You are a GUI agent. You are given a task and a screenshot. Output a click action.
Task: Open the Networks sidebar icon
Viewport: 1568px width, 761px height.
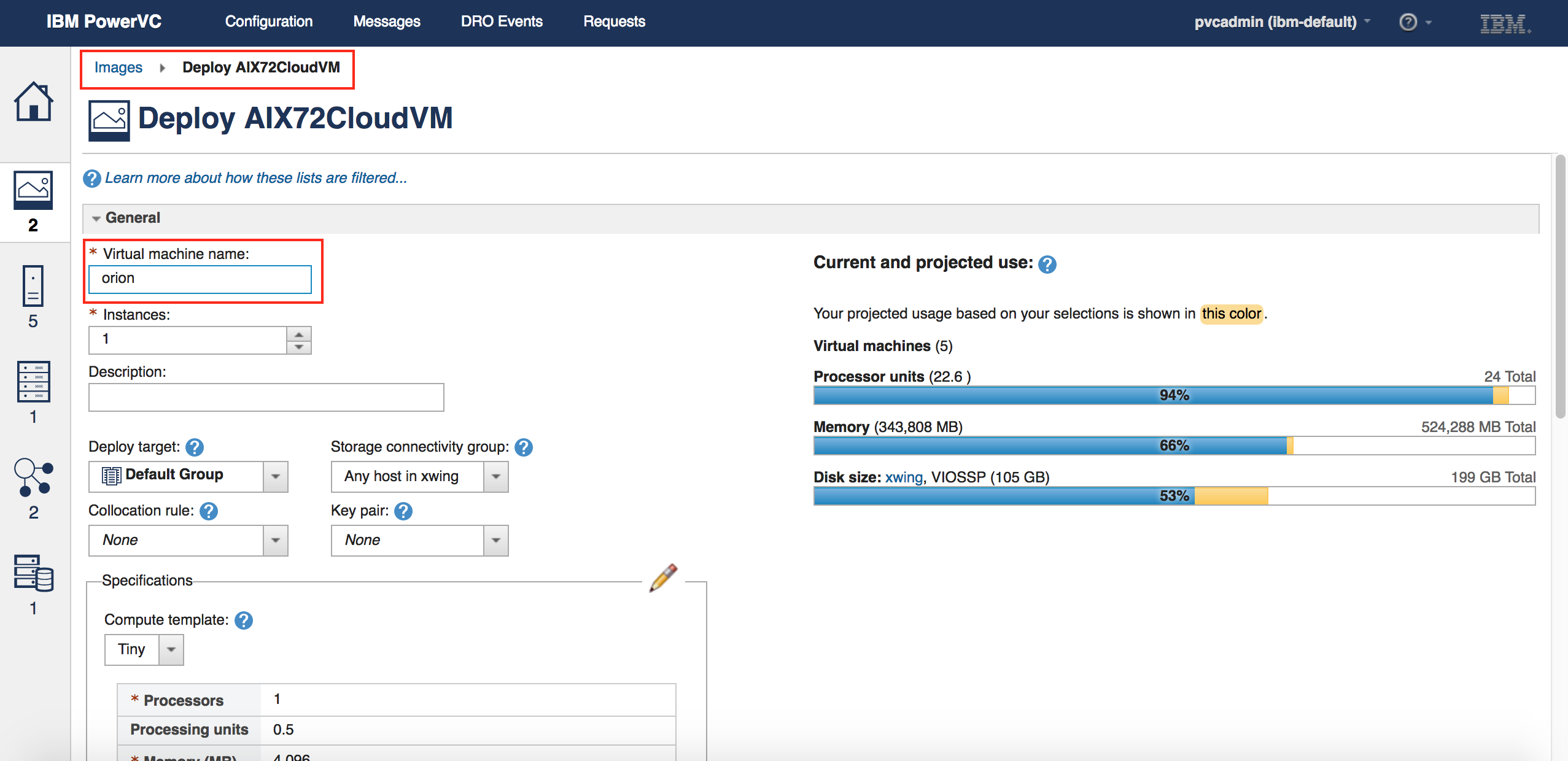[33, 477]
